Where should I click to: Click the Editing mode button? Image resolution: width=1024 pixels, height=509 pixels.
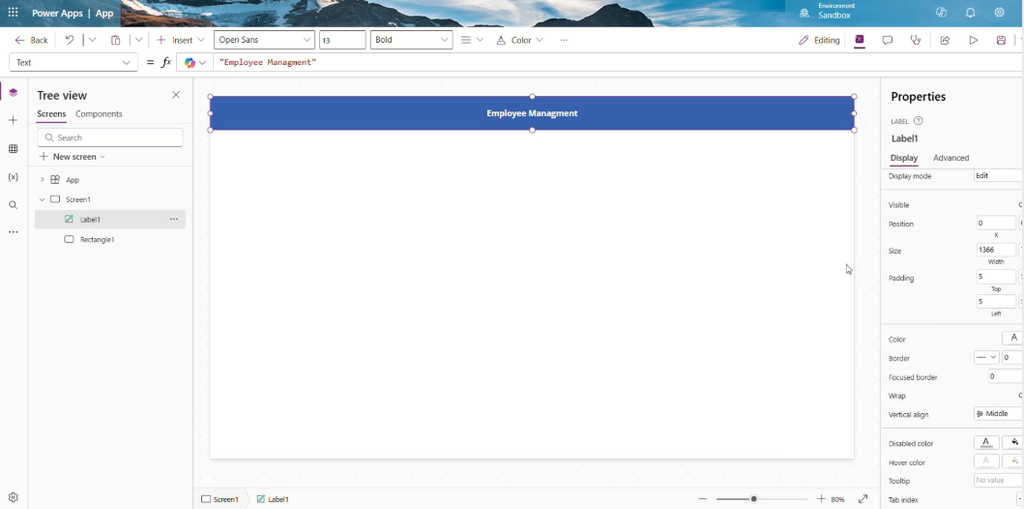click(819, 40)
